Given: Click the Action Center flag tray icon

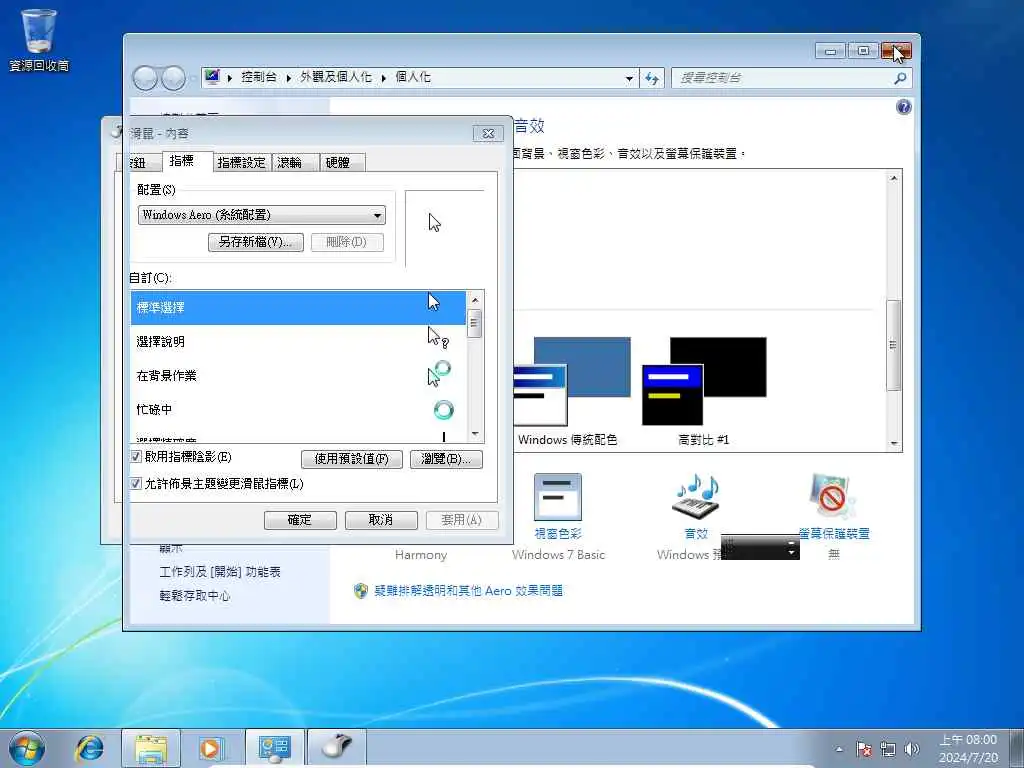Looking at the screenshot, I should pyautogui.click(x=864, y=749).
